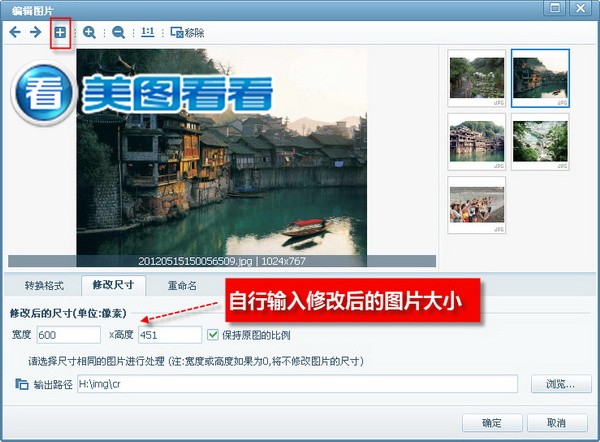Click the add images plus icon
Image resolution: width=600 pixels, height=442 pixels.
coord(60,33)
